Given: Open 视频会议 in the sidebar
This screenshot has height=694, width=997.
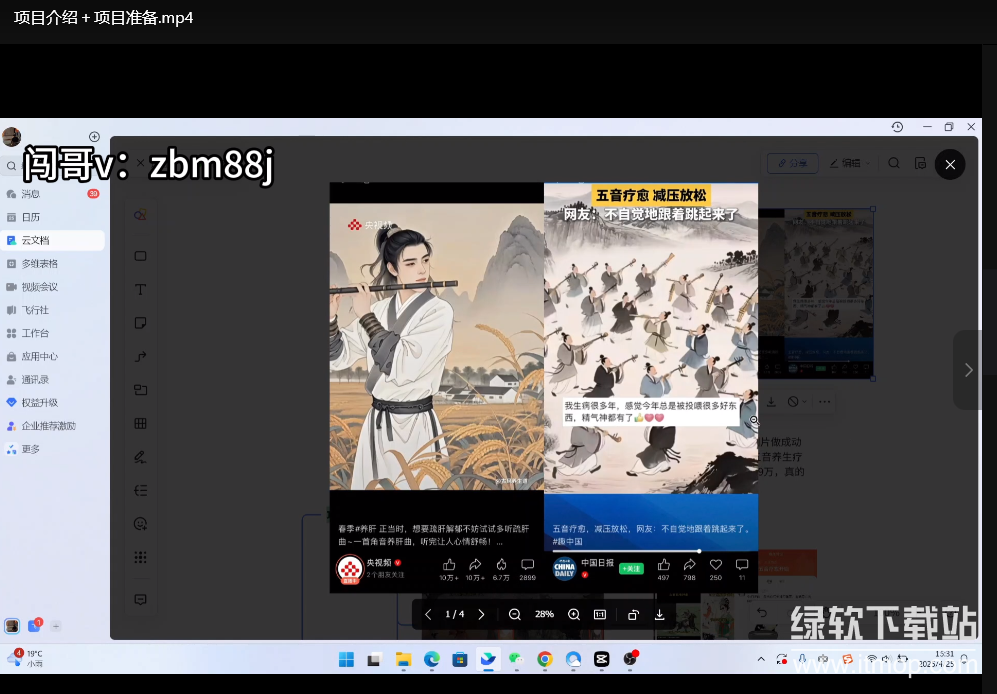Looking at the screenshot, I should [40, 287].
